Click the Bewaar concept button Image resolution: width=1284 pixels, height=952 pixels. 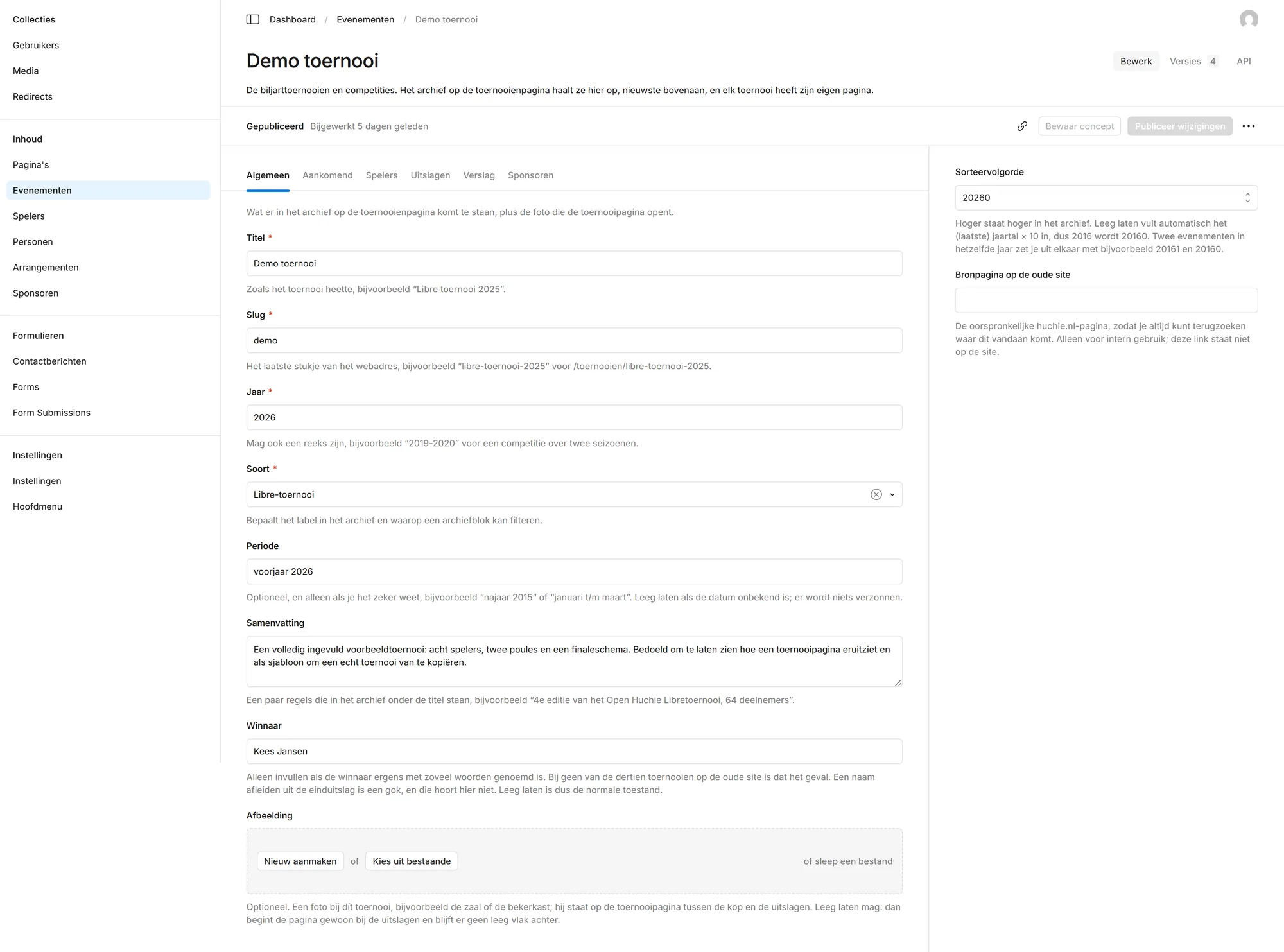(1079, 126)
